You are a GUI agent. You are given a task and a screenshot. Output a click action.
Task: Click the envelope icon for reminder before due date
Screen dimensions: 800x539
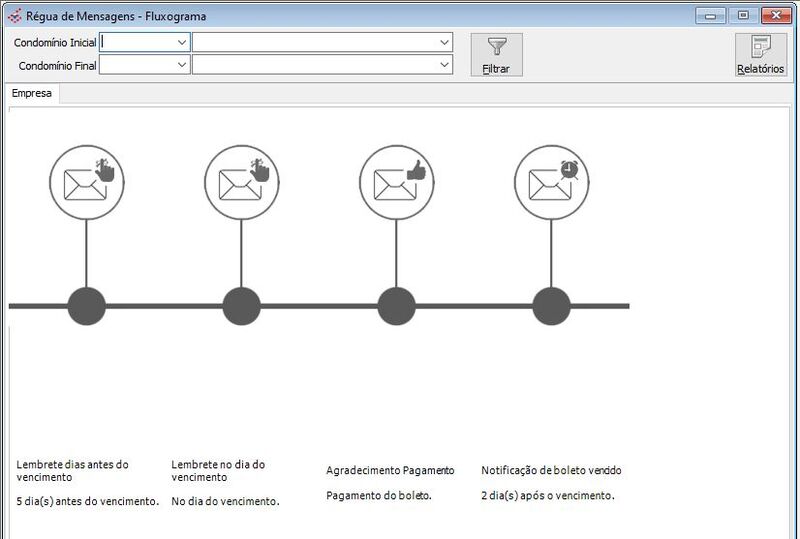pyautogui.click(x=86, y=182)
